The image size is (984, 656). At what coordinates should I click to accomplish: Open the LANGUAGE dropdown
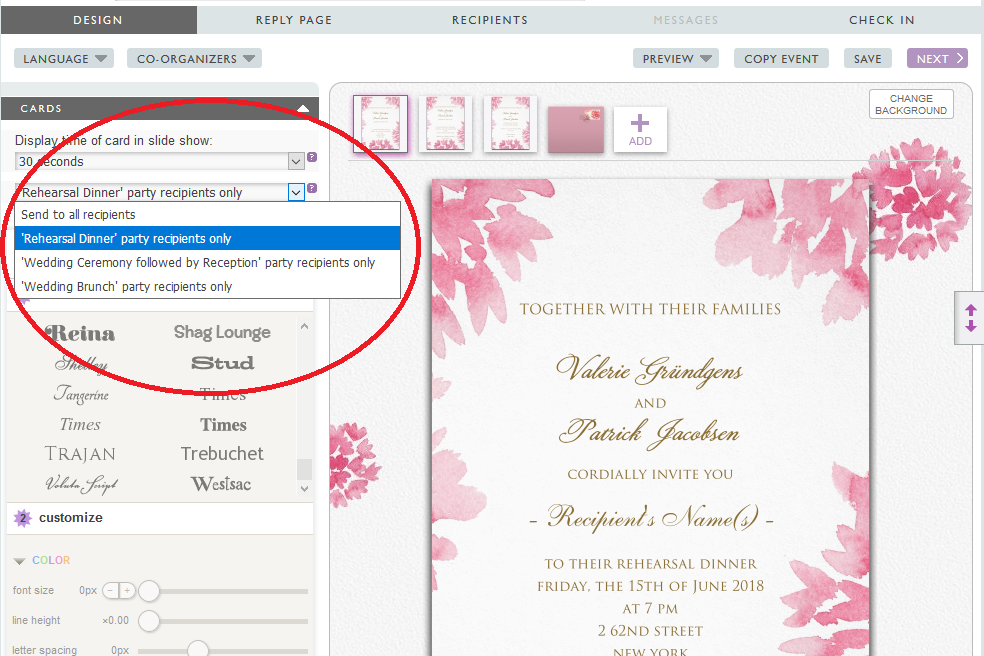pos(64,59)
